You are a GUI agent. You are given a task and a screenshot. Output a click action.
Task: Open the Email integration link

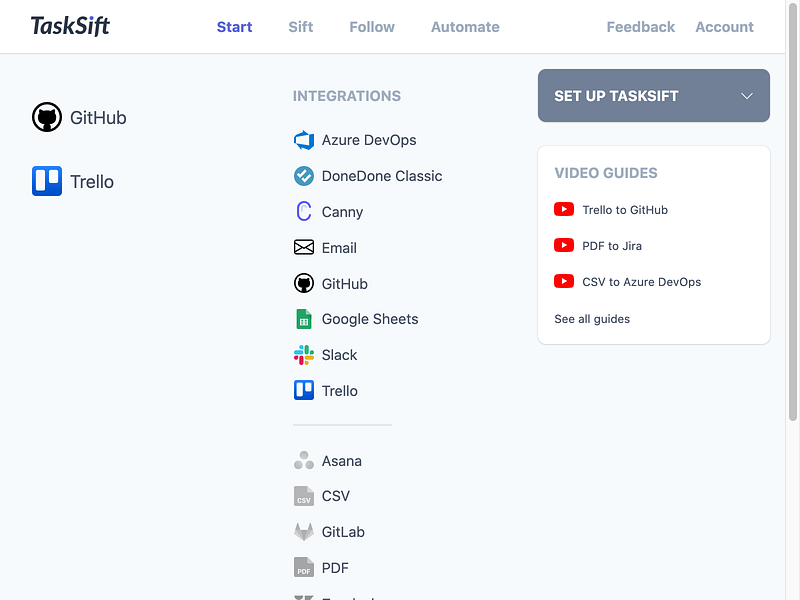(339, 248)
